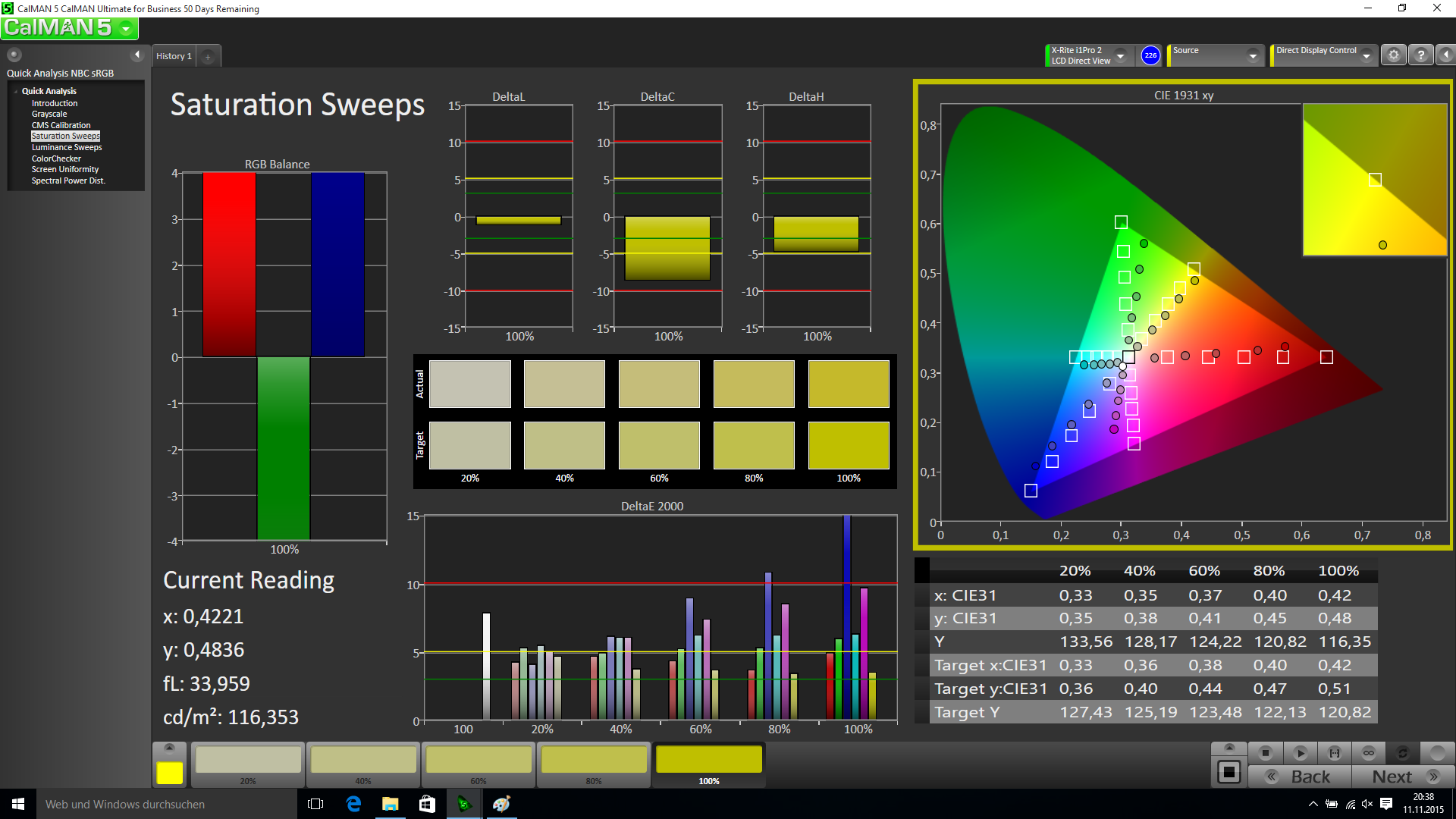Open help with the question mark icon
1456x819 pixels.
1421,55
